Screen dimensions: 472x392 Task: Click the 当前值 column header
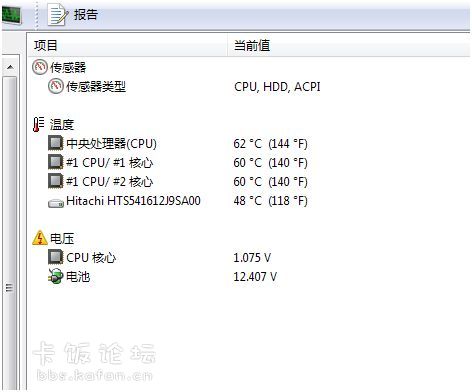[349, 45]
